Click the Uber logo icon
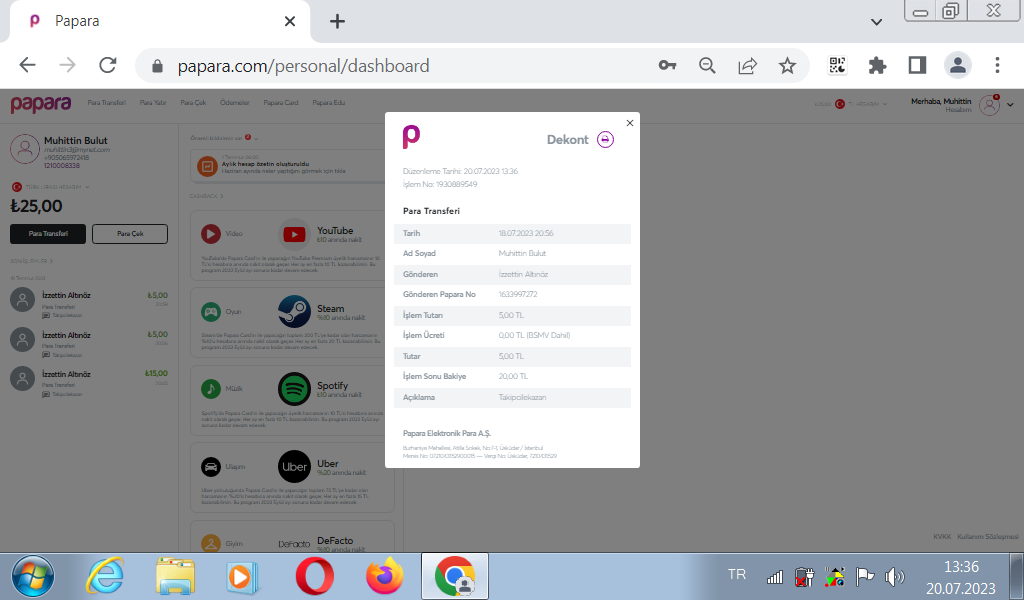Viewport: 1024px width, 600px height. coord(295,466)
